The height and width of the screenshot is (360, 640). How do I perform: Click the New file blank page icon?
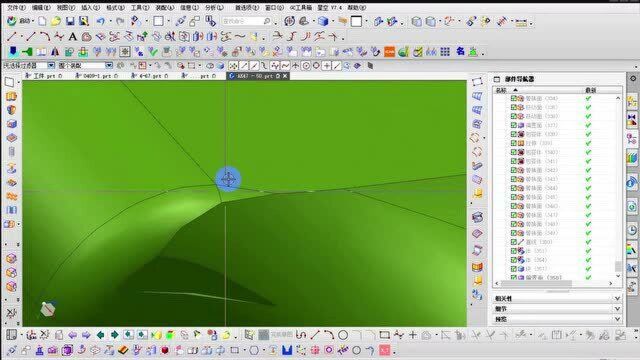point(42,21)
